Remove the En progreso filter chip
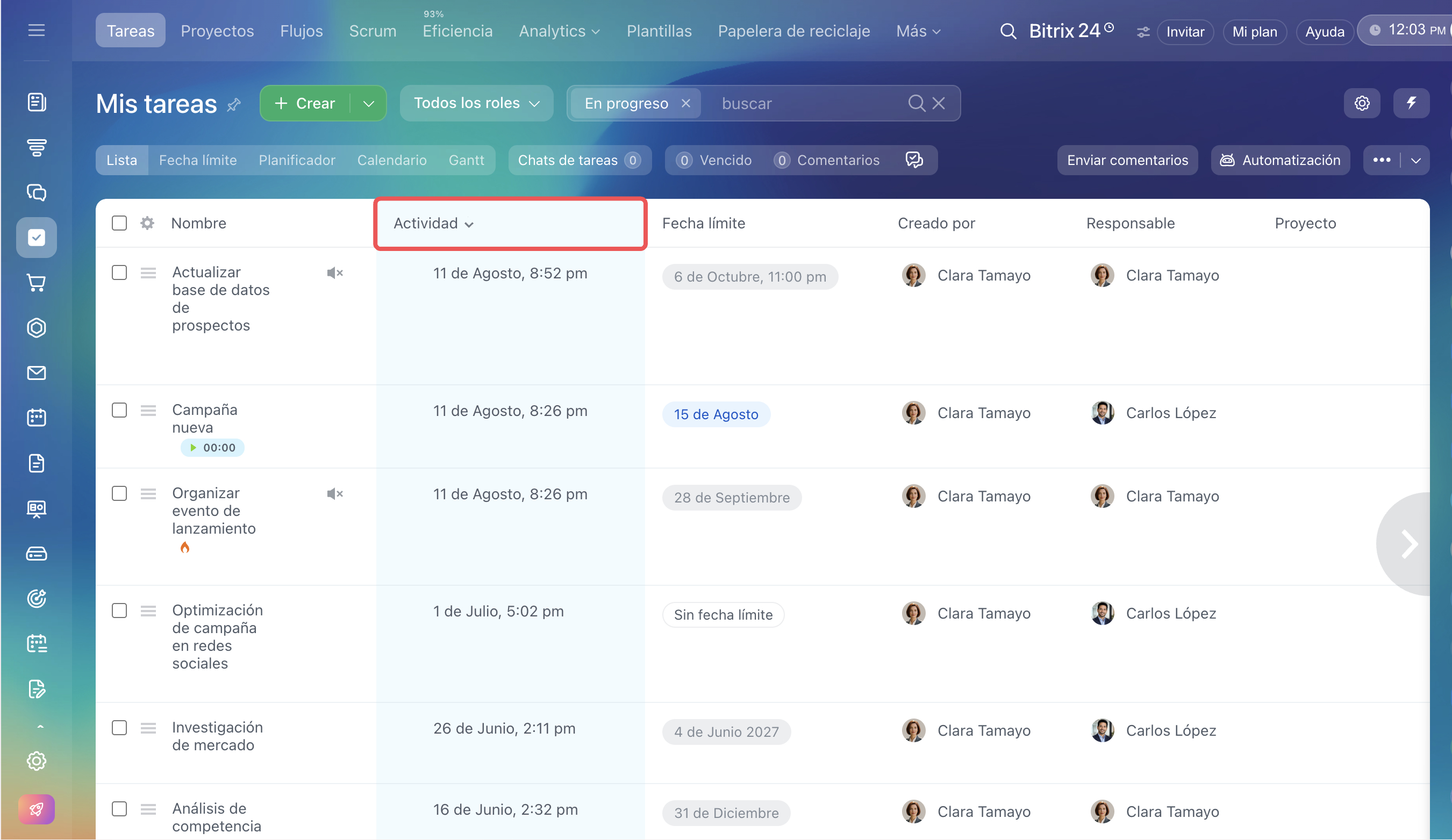The width and height of the screenshot is (1452, 840). click(x=685, y=103)
